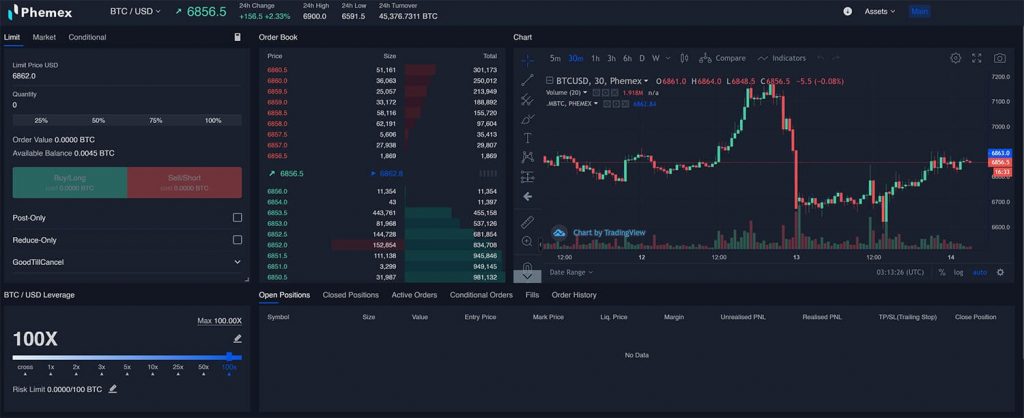Expand the GoodTillCancel dropdown
The image size is (1024, 418).
[127, 262]
